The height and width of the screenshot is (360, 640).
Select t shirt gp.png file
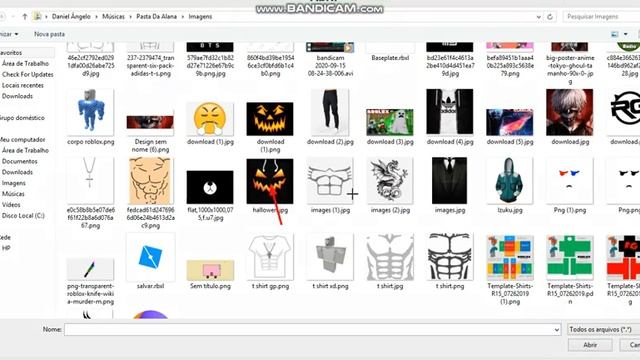[x=270, y=262]
